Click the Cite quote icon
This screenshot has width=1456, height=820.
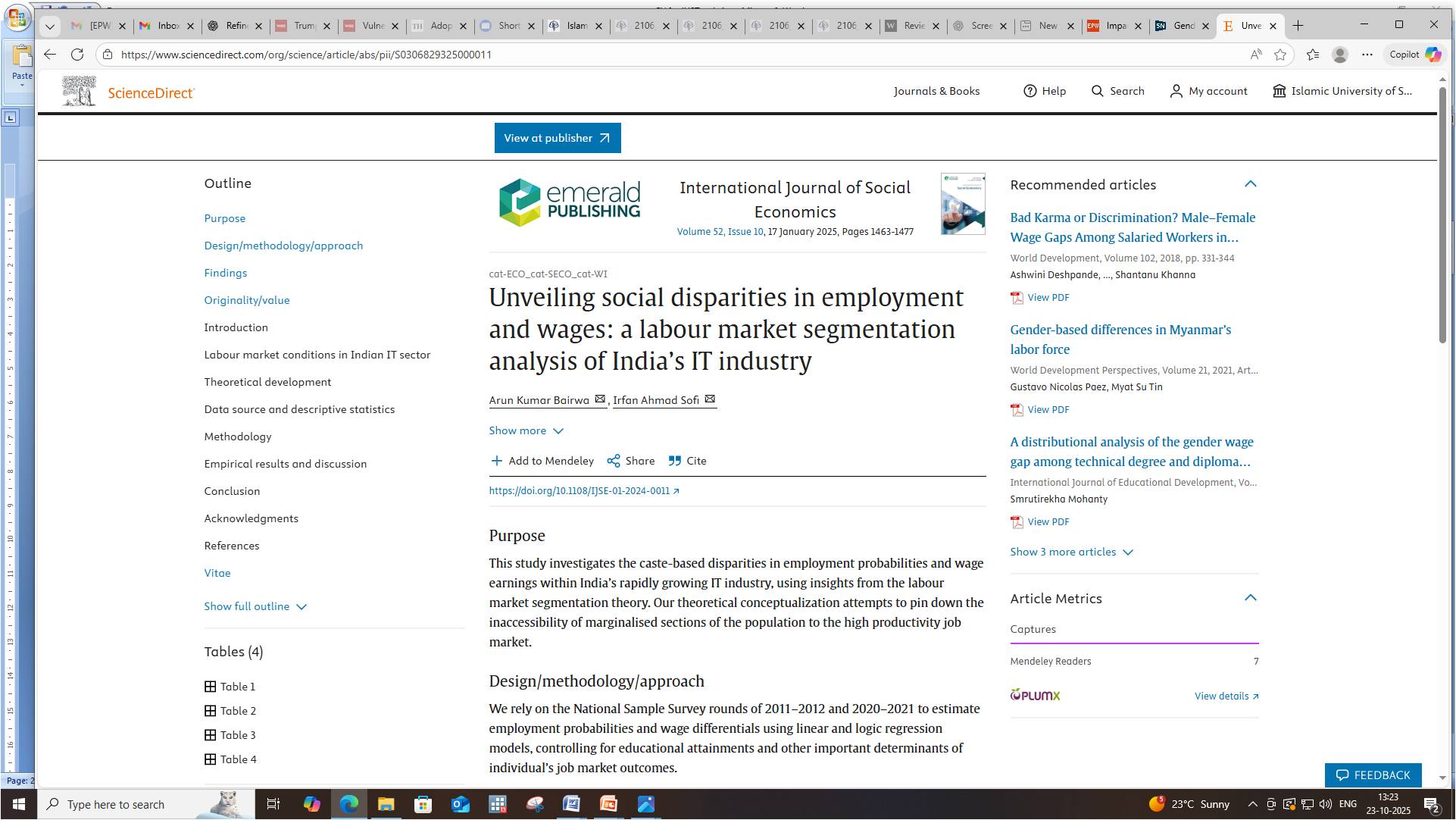(675, 461)
